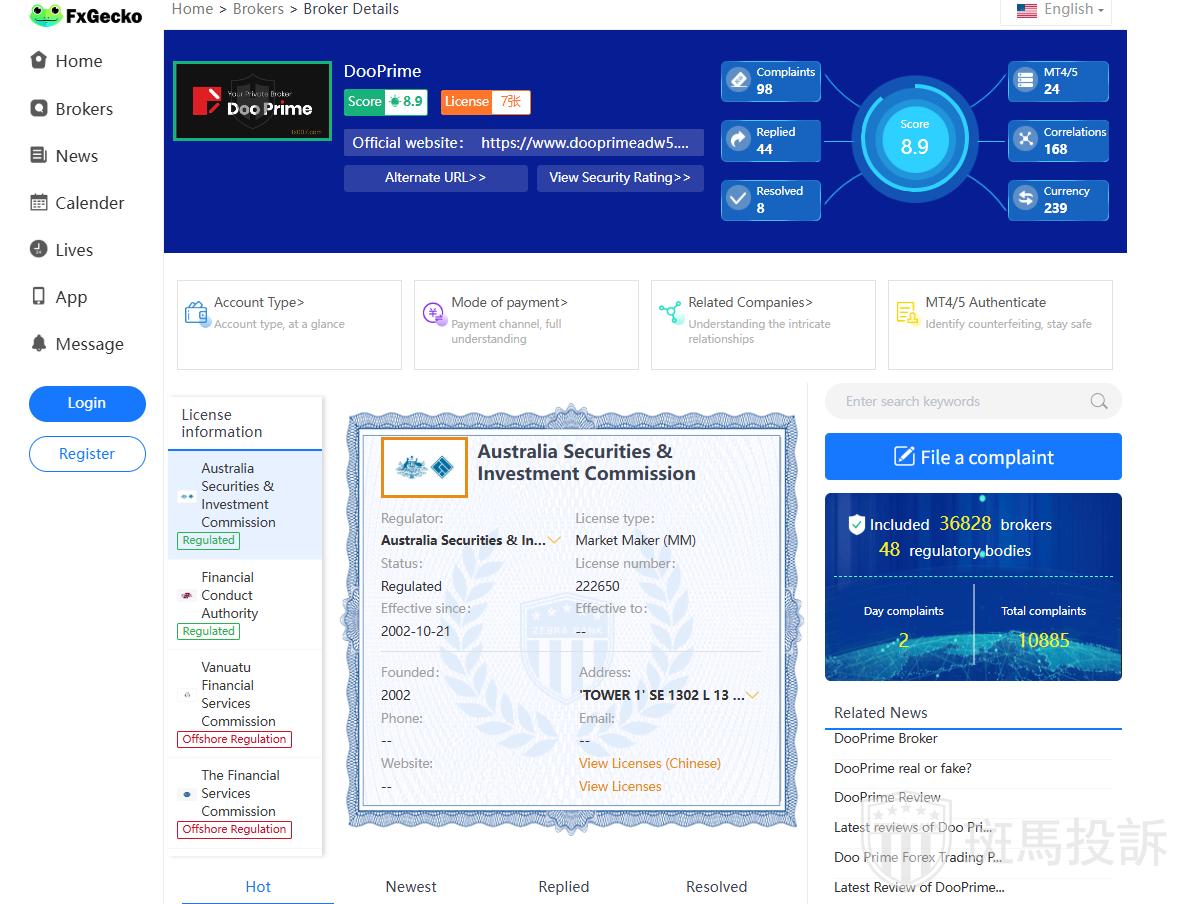Click the search magnifier icon
Viewport: 1186px width, 904px height.
[x=1098, y=402]
